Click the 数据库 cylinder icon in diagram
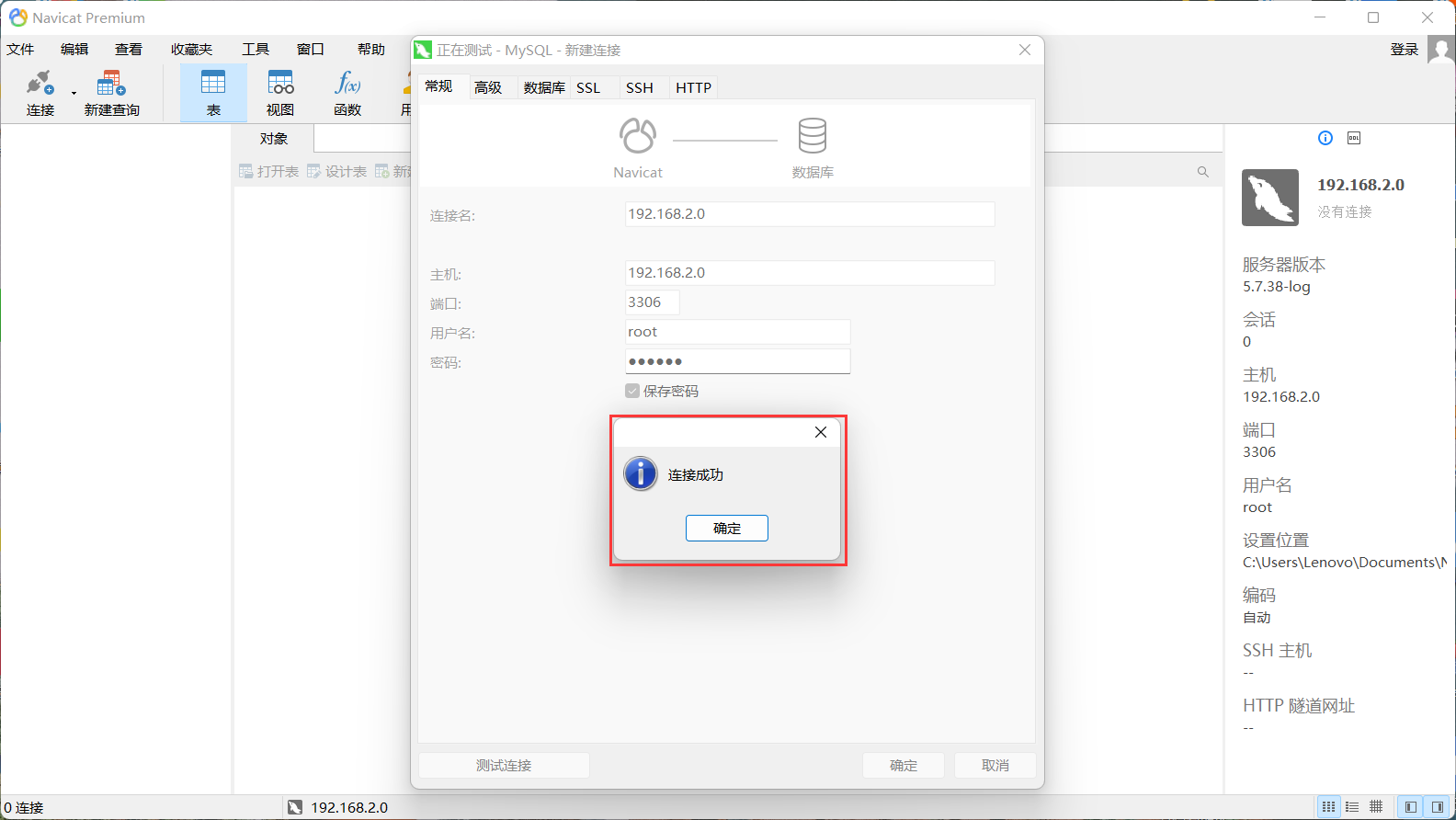The image size is (1456, 820). coord(813,135)
